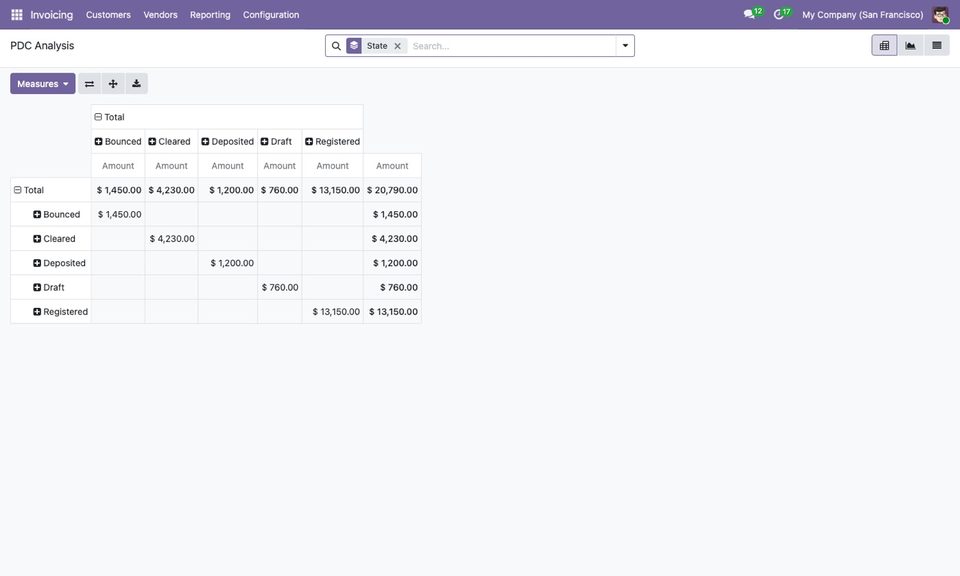
Task: Click the search magnifier icon
Action: coord(336,46)
